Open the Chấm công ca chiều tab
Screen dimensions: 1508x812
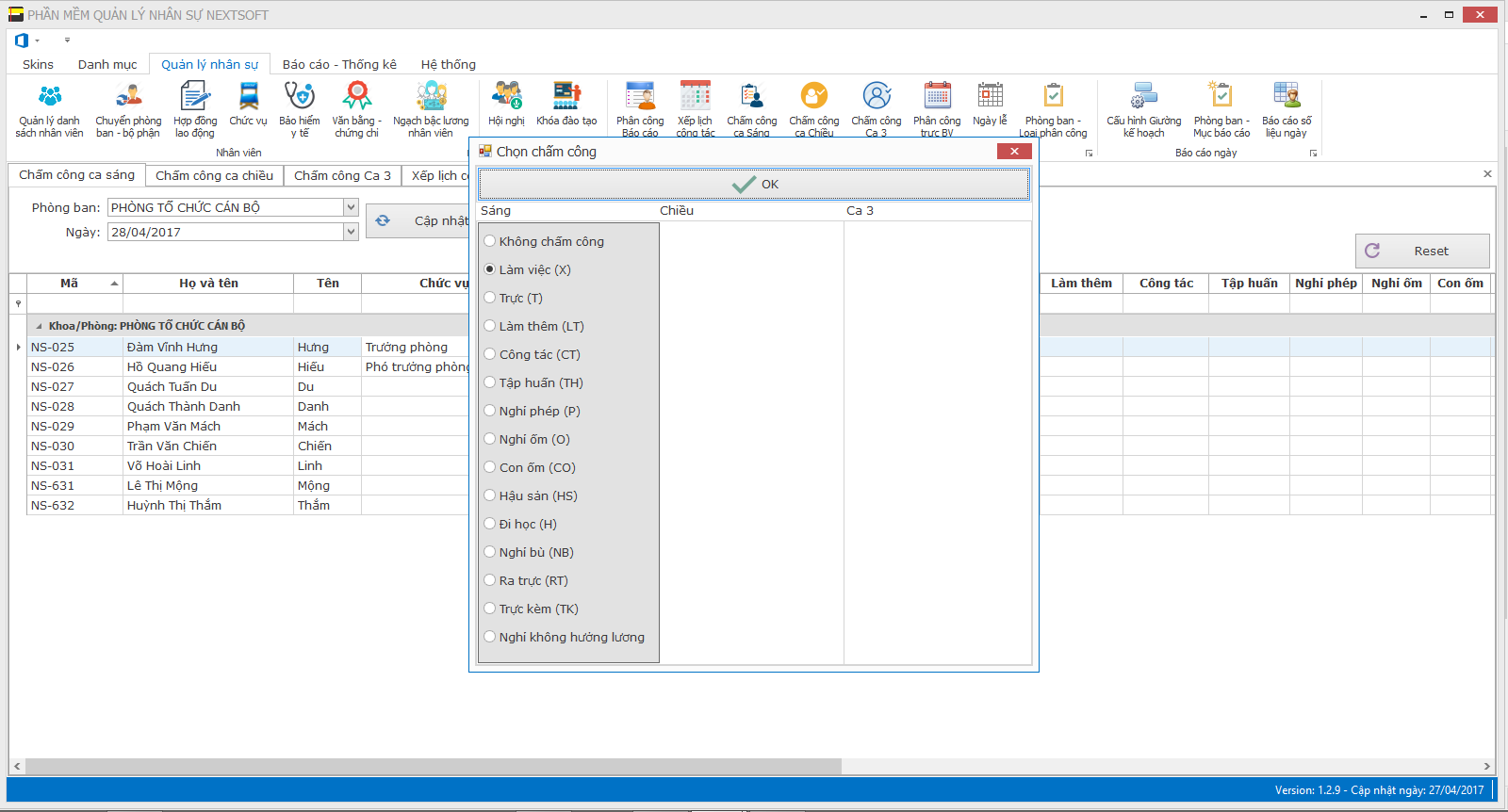tap(214, 176)
